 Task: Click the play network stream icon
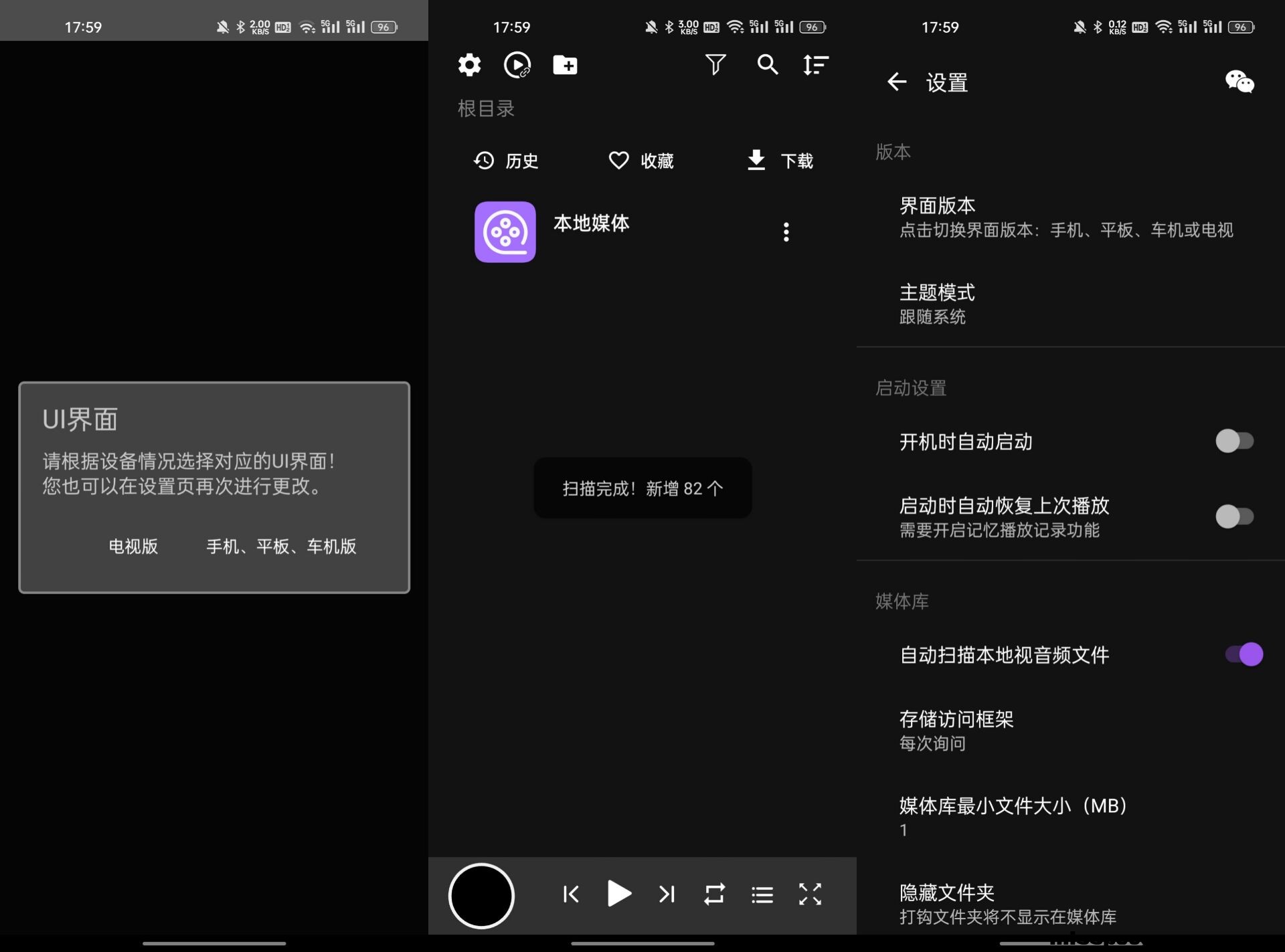[x=517, y=65]
